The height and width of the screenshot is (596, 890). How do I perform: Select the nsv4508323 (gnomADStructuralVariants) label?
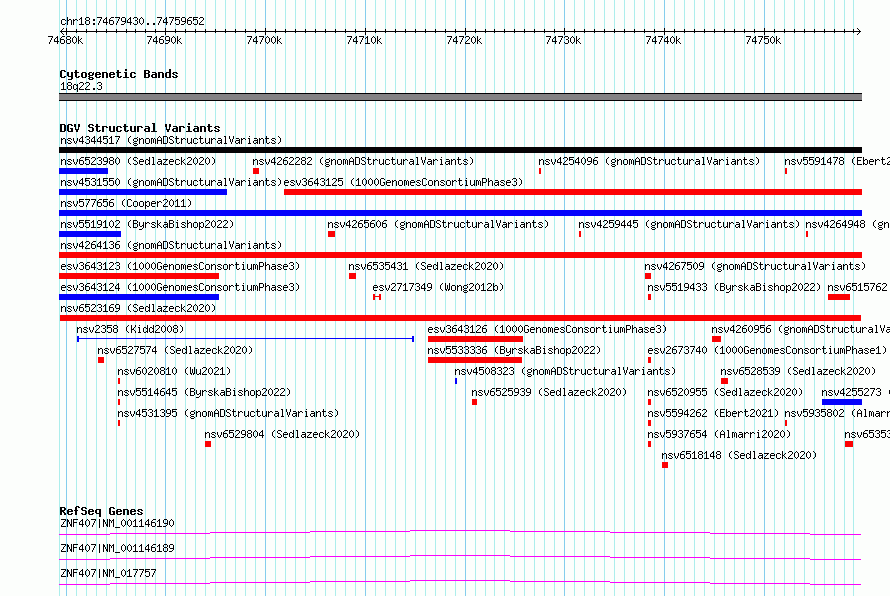pyautogui.click(x=565, y=371)
